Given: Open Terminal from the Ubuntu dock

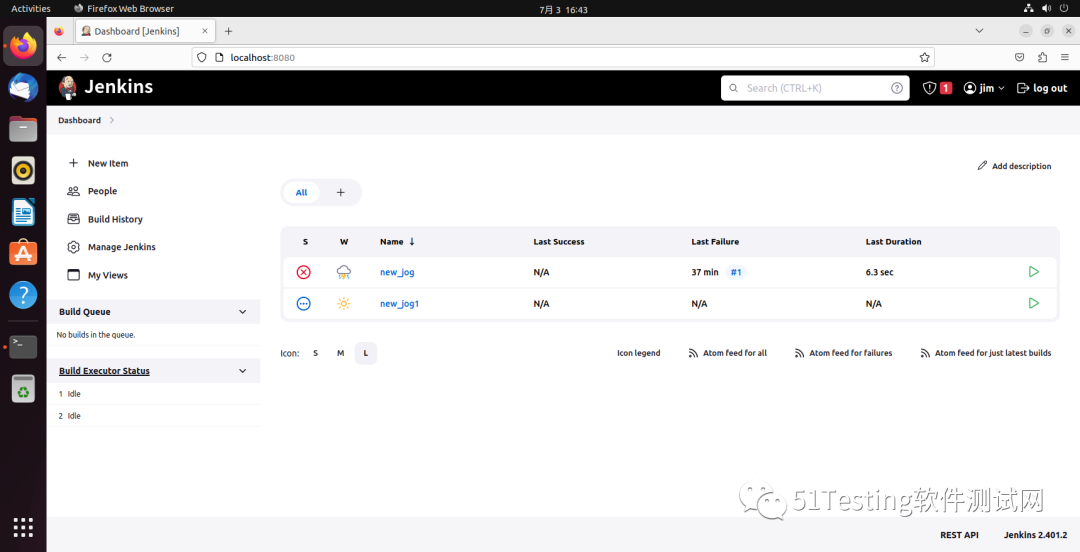Looking at the screenshot, I should [x=23, y=346].
